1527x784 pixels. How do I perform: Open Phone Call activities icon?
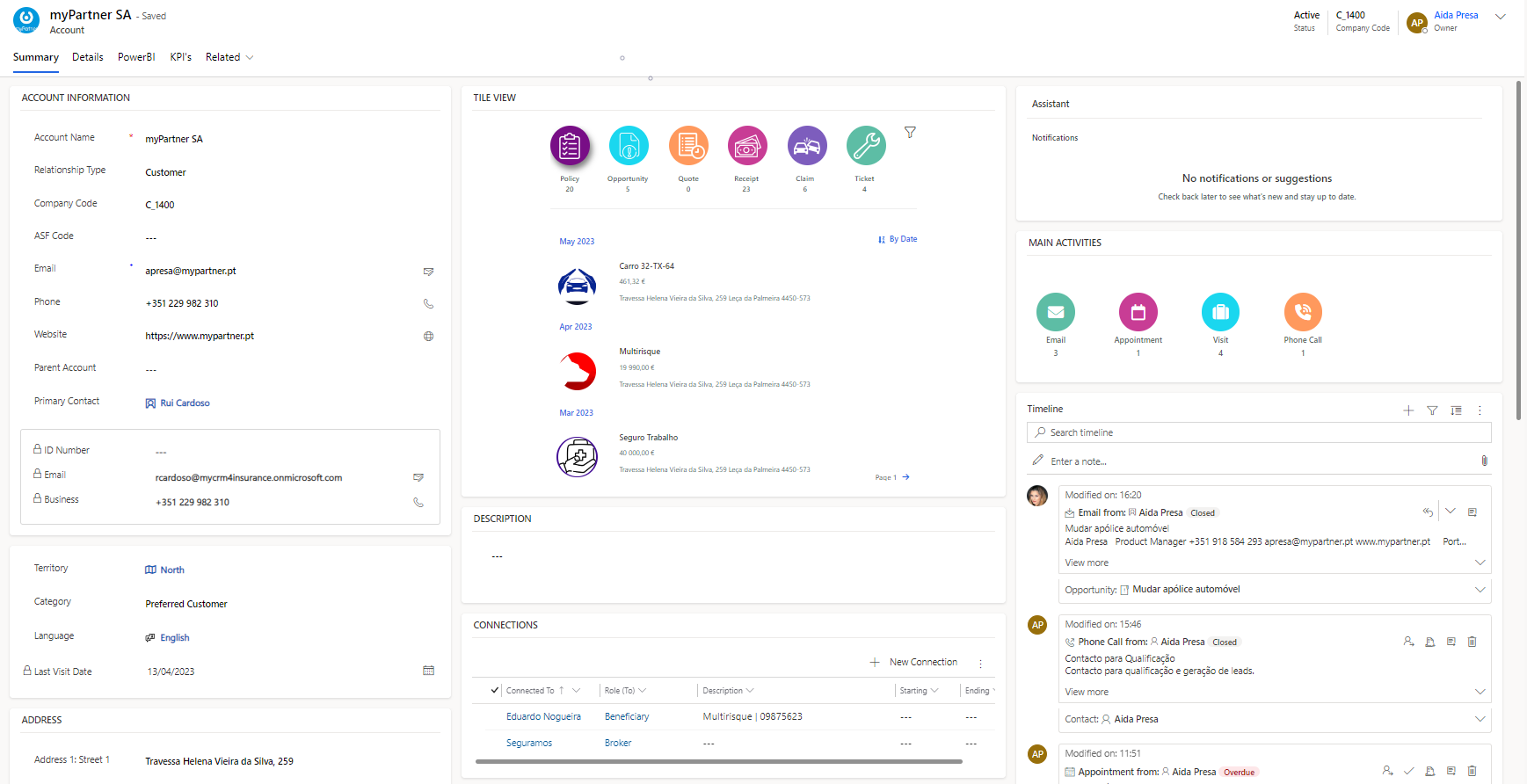point(1302,312)
